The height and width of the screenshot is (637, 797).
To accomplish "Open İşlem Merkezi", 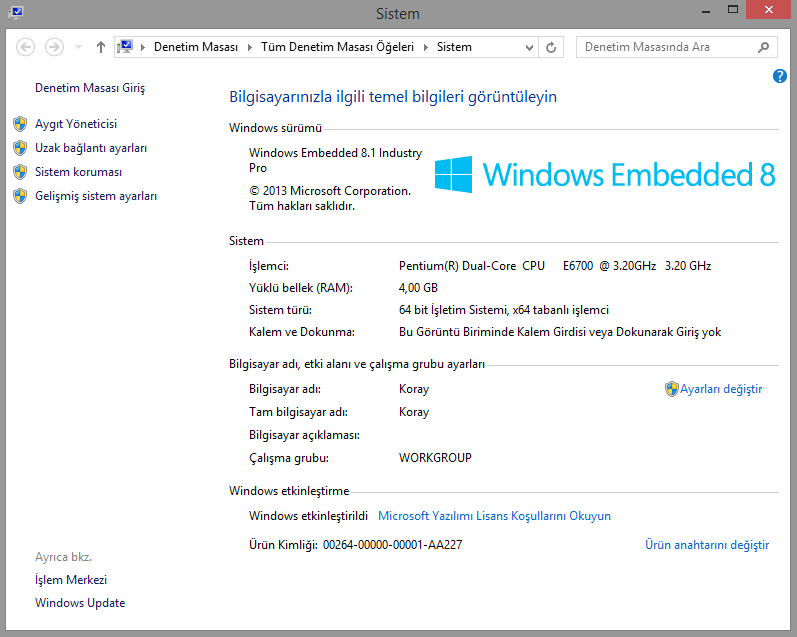I will pyautogui.click(x=71, y=580).
